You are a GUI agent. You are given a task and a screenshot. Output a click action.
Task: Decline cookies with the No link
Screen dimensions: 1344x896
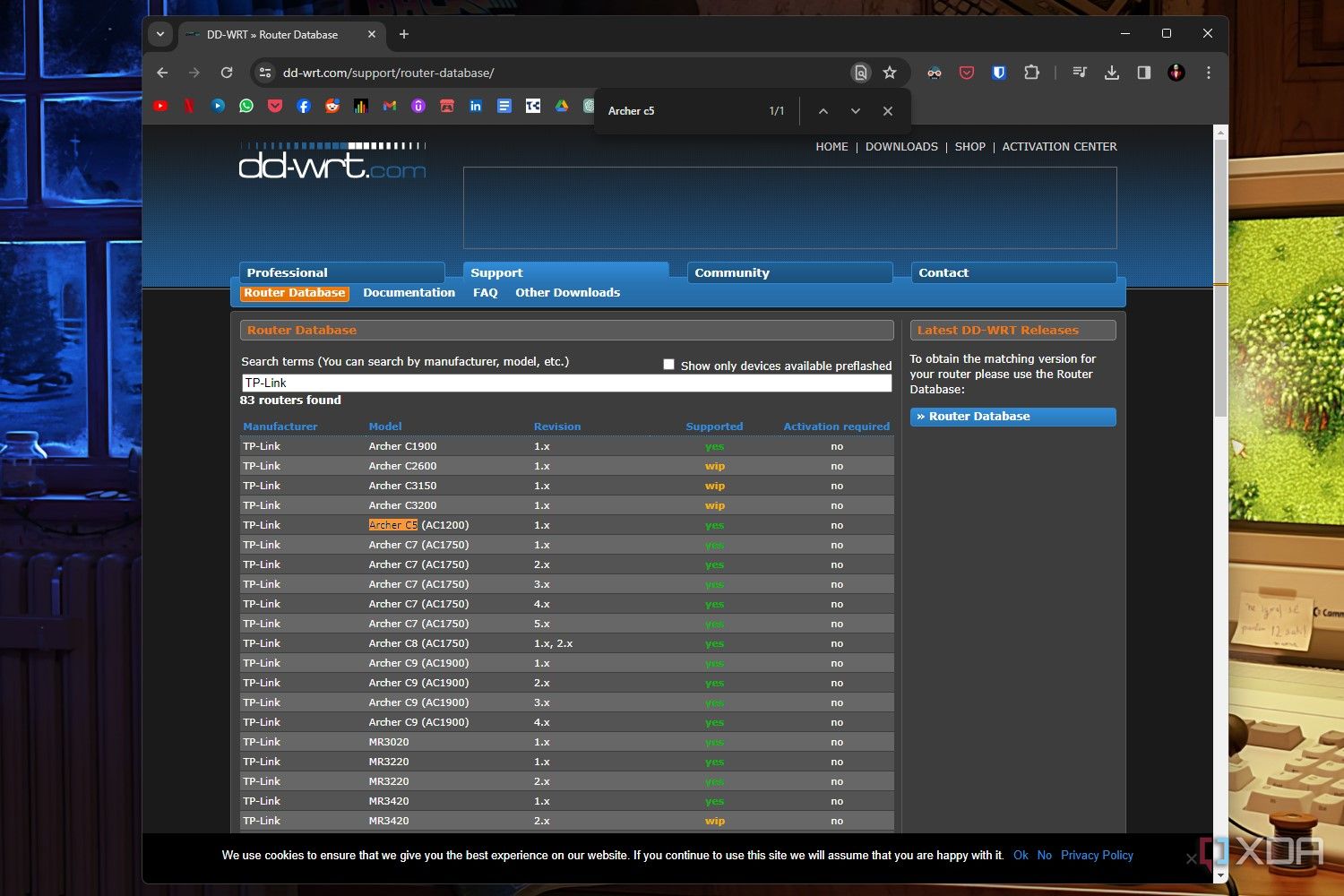point(1044,856)
